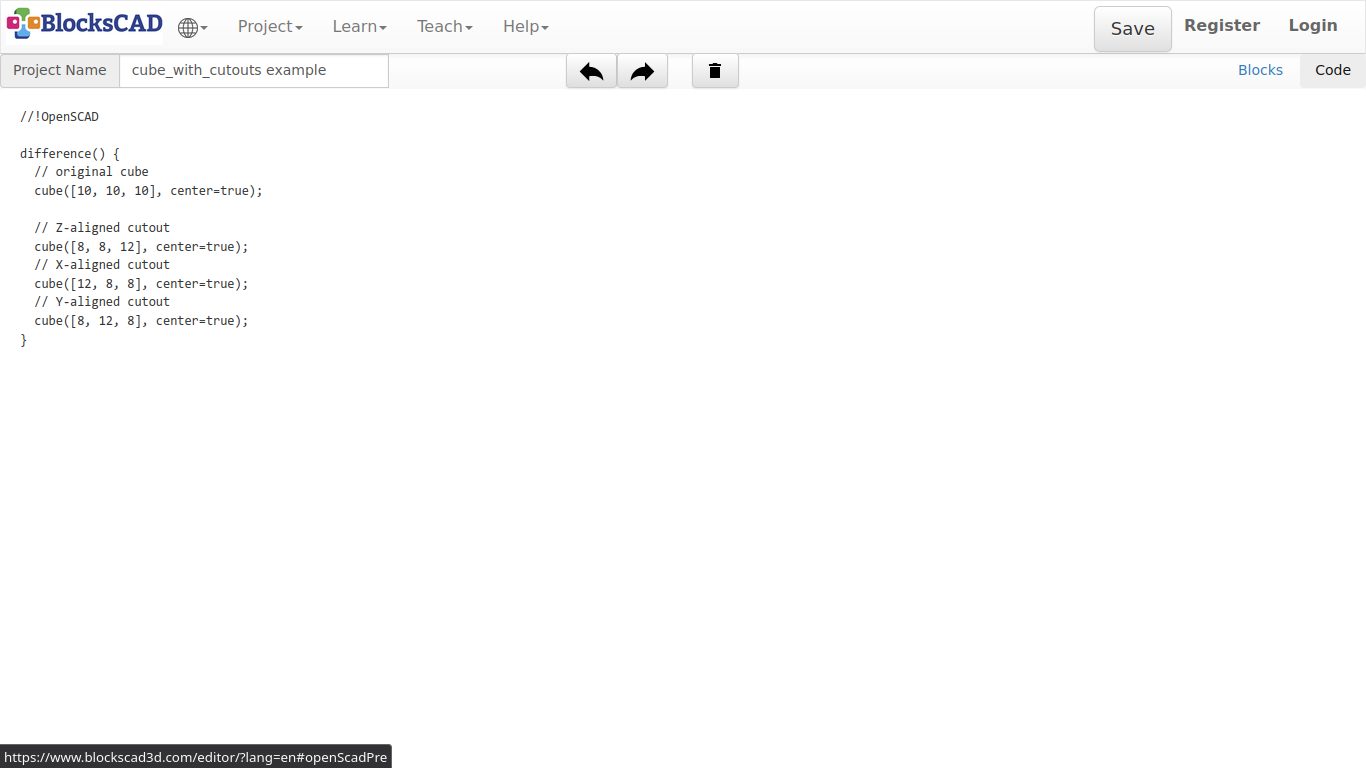Undo the last action
The height and width of the screenshot is (768, 1366).
coord(591,71)
